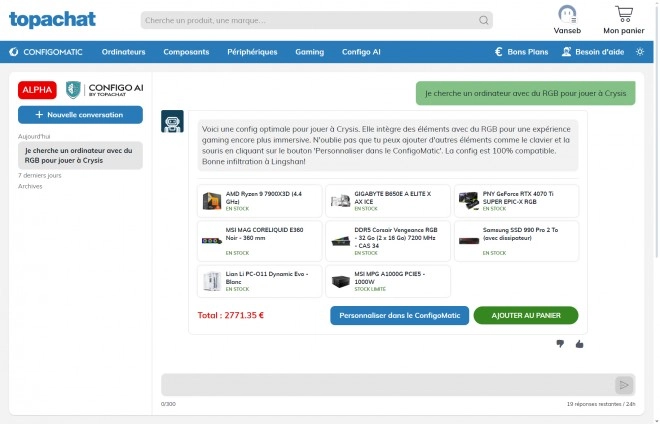Open the Mon panier cart icon
This screenshot has width=660, height=424.
pos(624,14)
